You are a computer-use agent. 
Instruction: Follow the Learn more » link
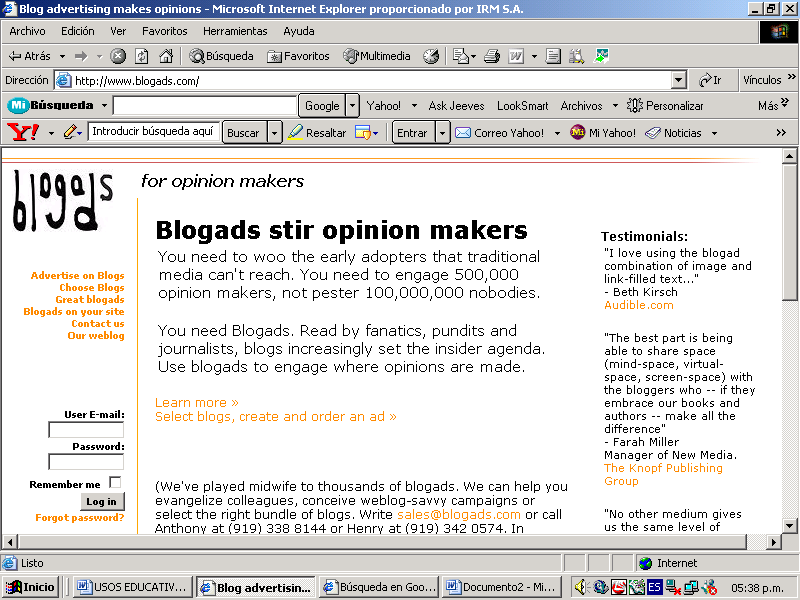point(196,403)
